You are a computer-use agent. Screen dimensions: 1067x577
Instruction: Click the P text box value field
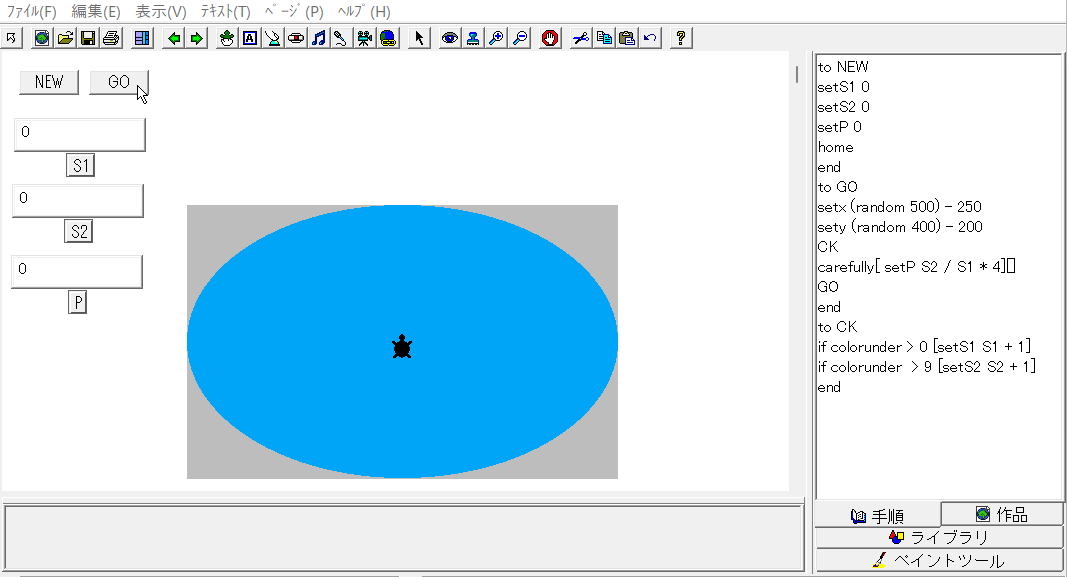[77, 271]
